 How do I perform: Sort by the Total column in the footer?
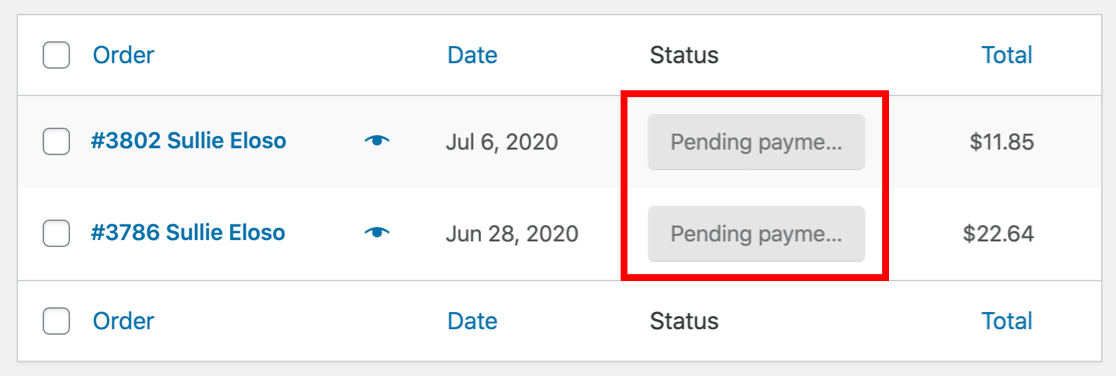1007,321
